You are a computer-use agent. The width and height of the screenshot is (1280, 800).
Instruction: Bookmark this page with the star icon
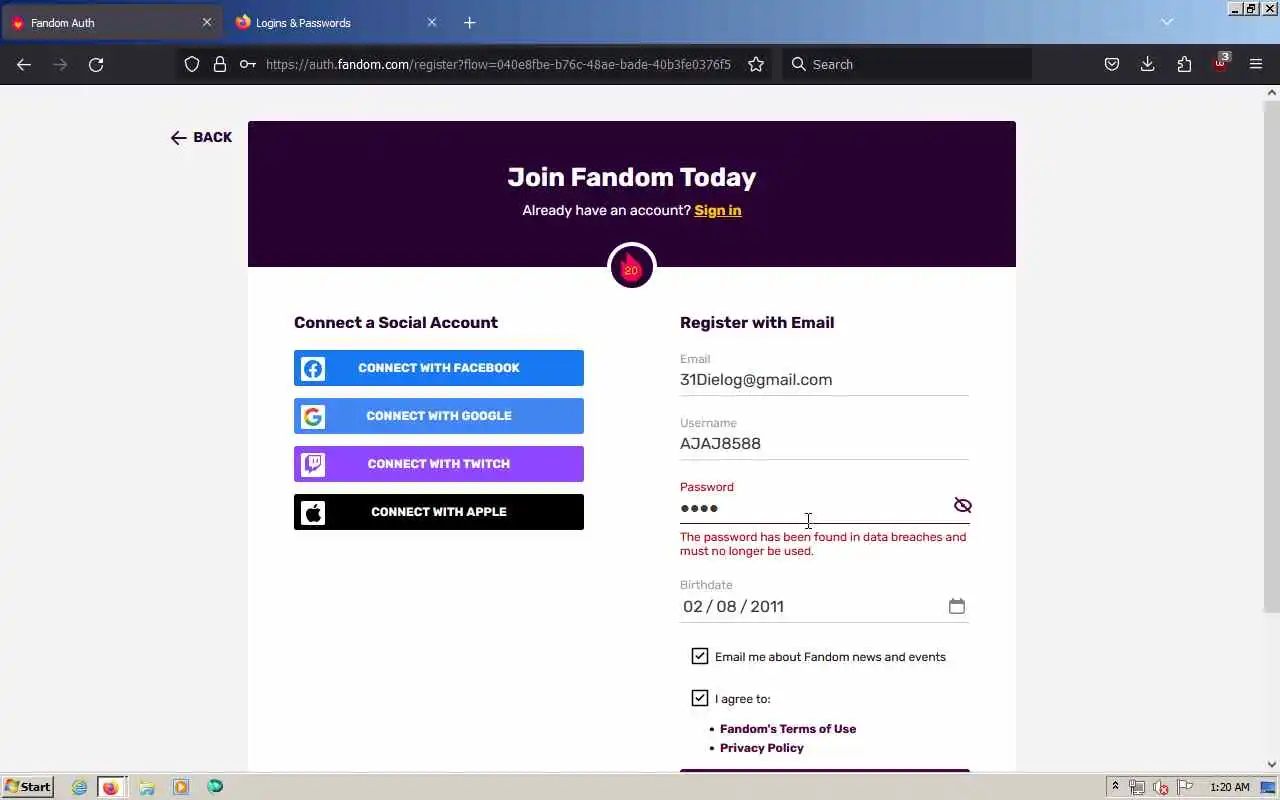(x=756, y=64)
